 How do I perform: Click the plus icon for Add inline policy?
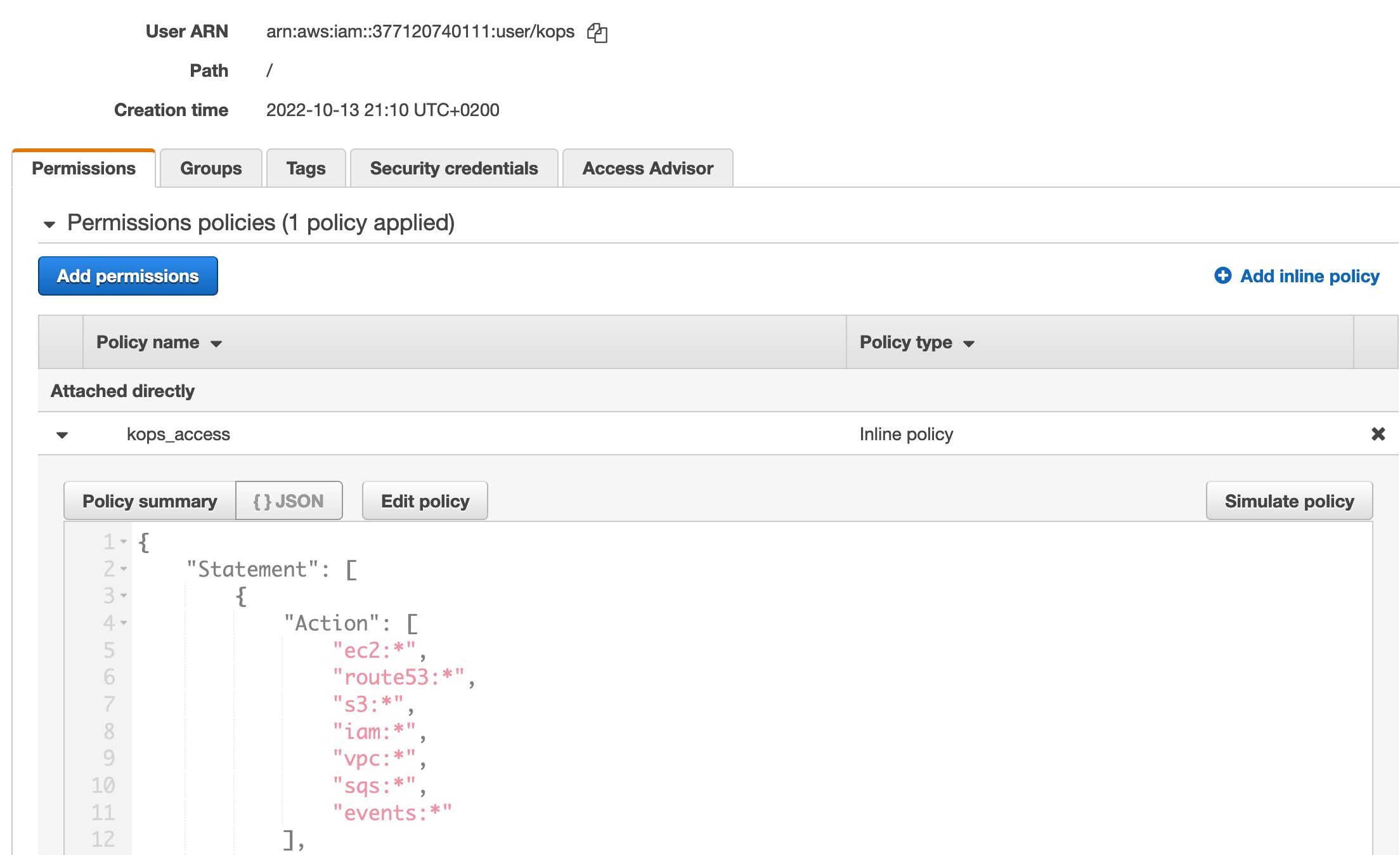point(1222,275)
